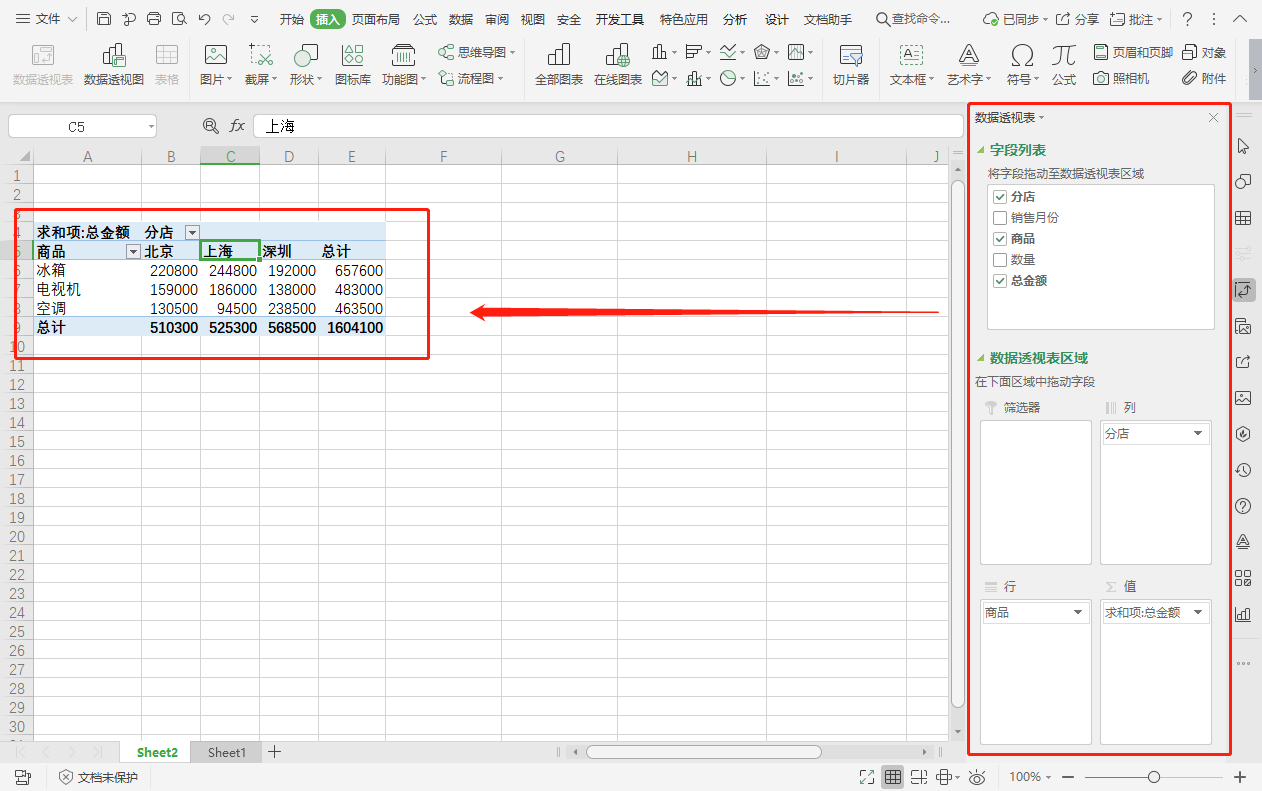The height and width of the screenshot is (791, 1262).
Task: Open the 全部图表 all charts icon
Action: pyautogui.click(x=558, y=64)
